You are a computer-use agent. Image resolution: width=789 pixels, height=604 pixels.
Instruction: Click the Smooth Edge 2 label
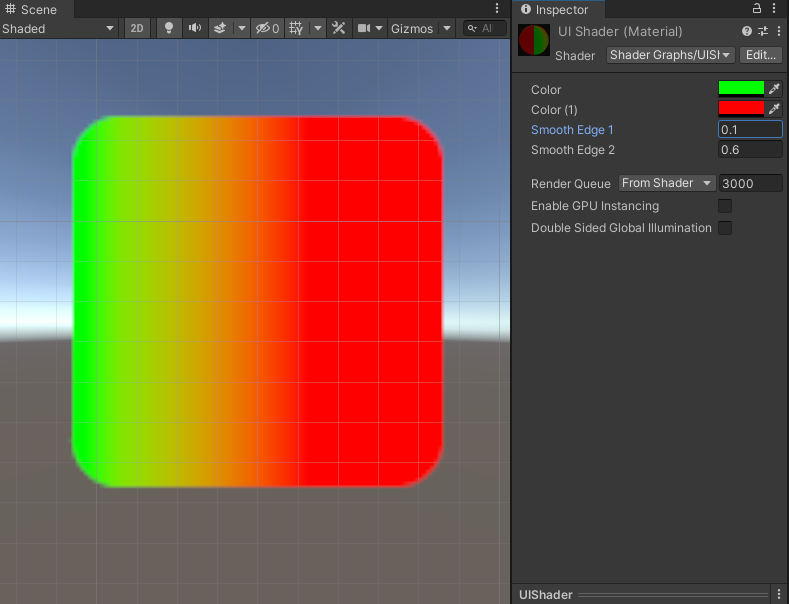(x=573, y=150)
